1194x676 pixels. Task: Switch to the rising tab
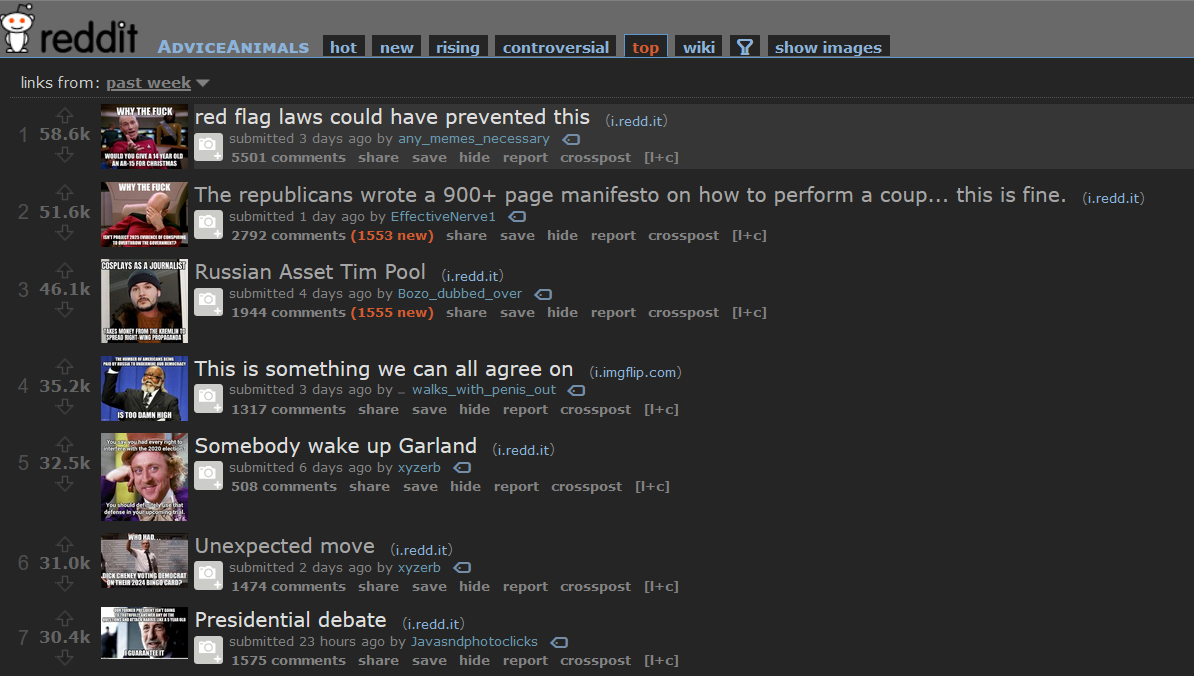point(458,47)
